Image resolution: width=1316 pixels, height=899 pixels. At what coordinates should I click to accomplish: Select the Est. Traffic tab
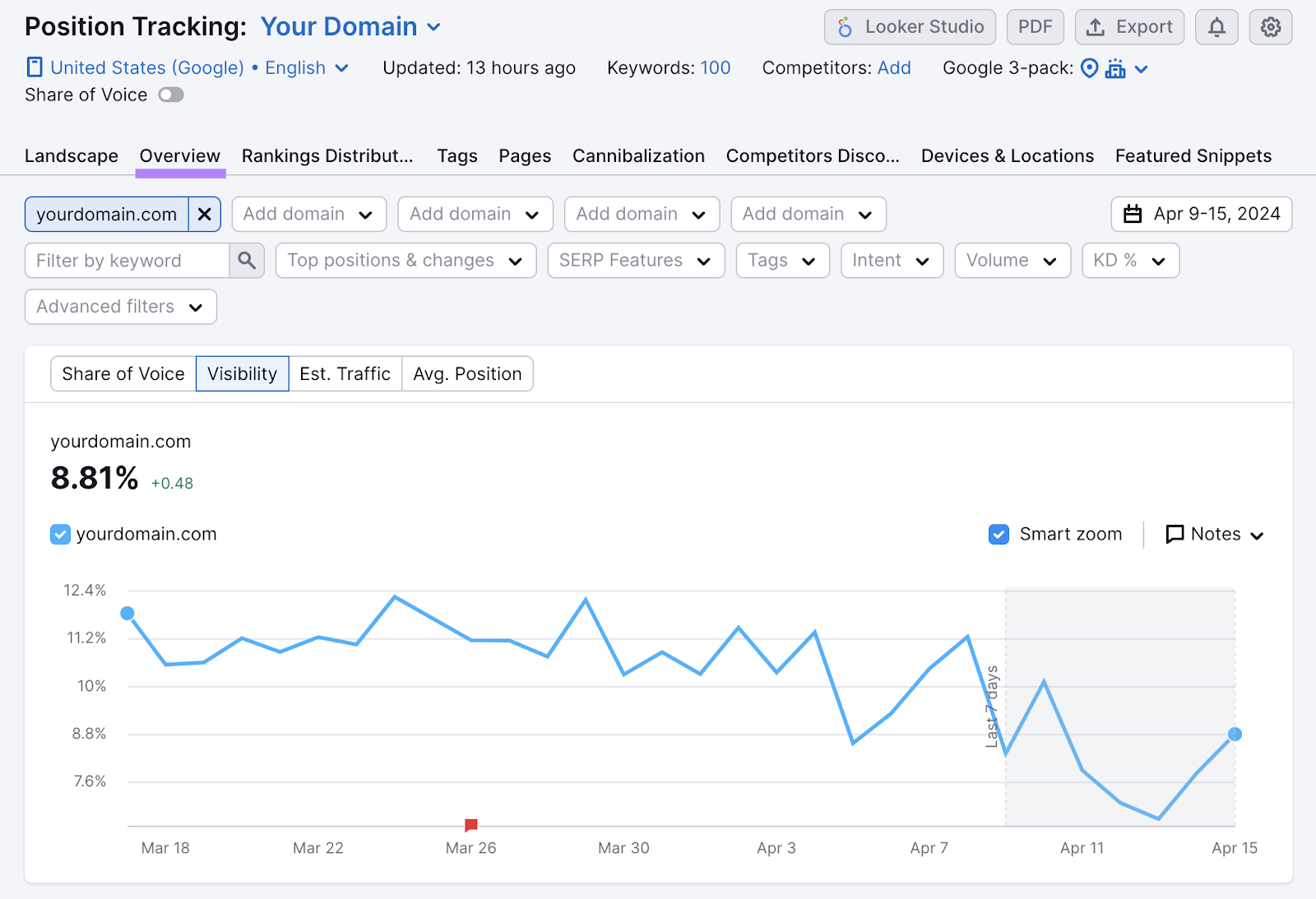pyautogui.click(x=345, y=373)
